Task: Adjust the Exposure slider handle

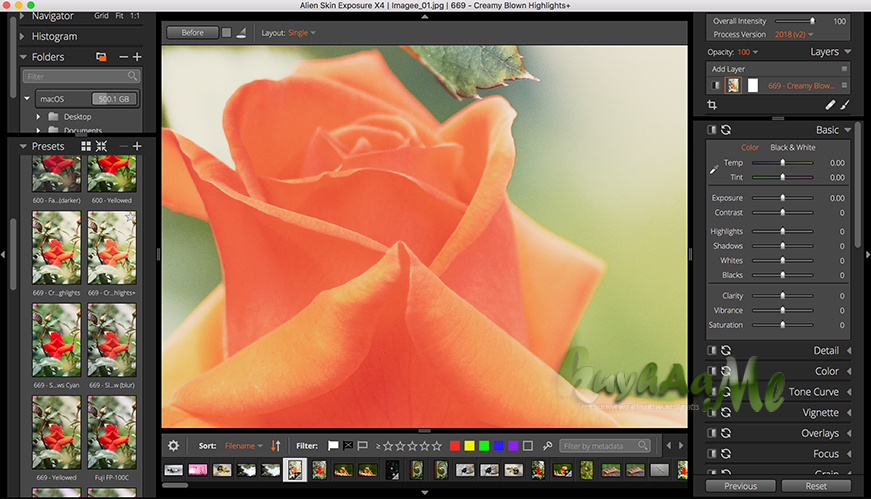Action: (x=783, y=198)
